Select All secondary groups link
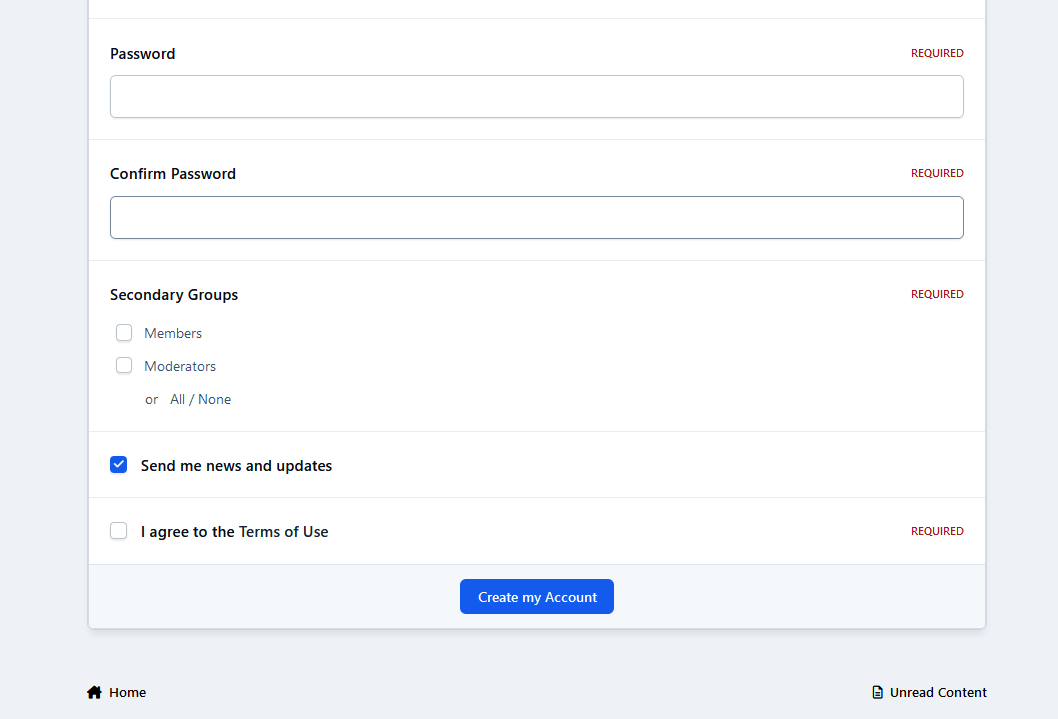The width and height of the screenshot is (1058, 719). (178, 399)
